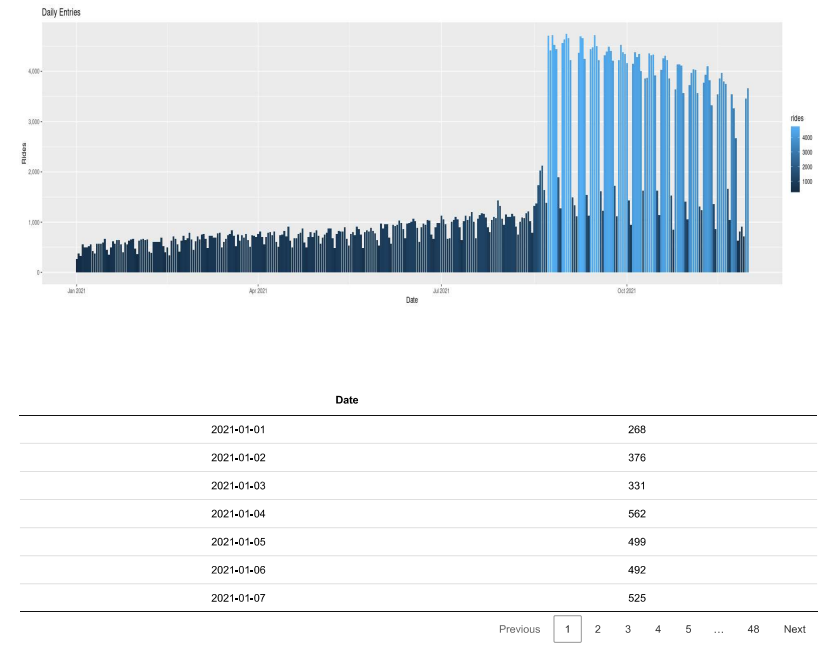Viewport: 834px width, 657px height.
Task: Click the Apr 2021 axis label
Action: pos(258,291)
